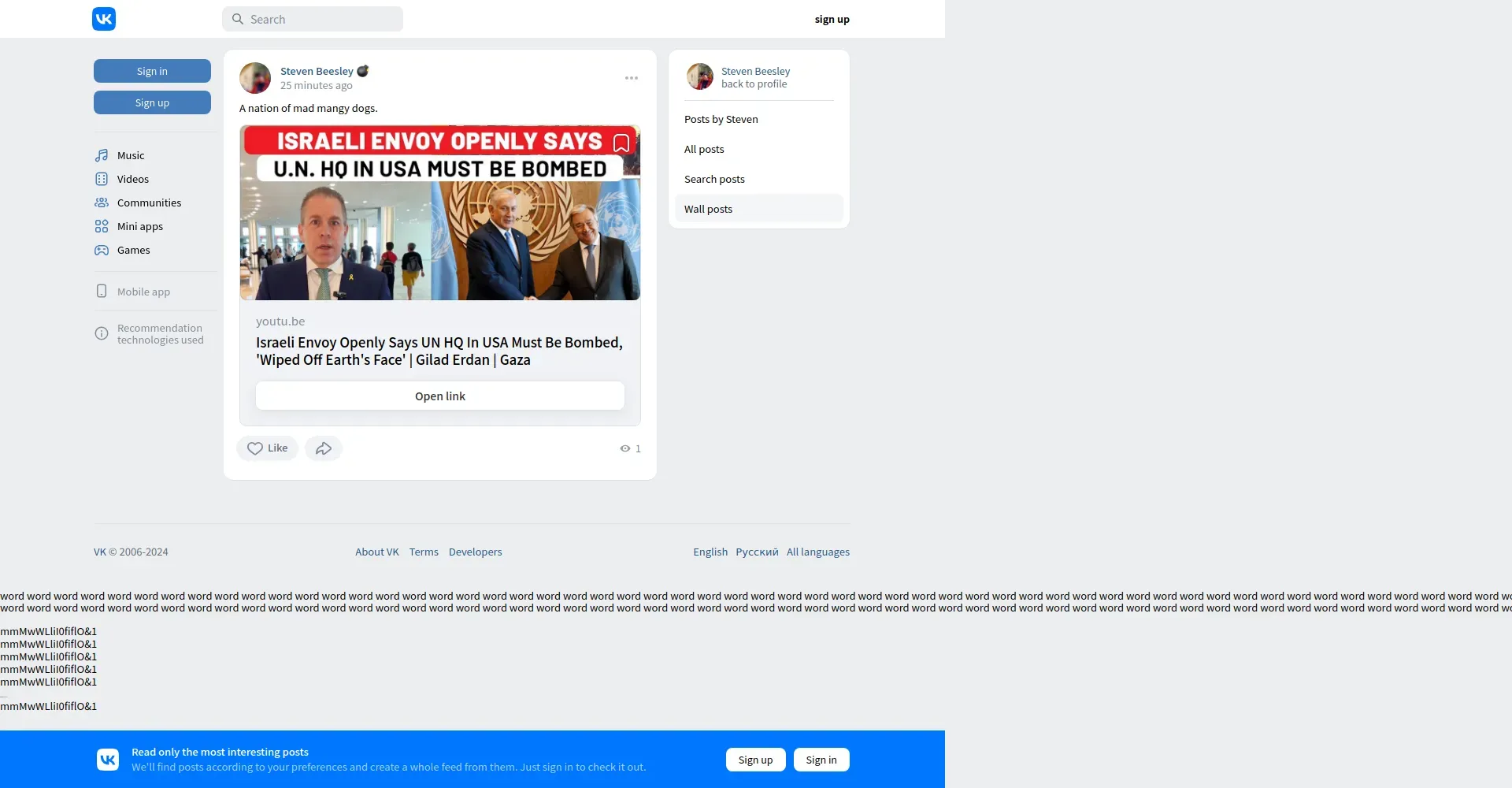Click the views eye icon
Viewport: 1512px width, 788px height.
point(625,448)
